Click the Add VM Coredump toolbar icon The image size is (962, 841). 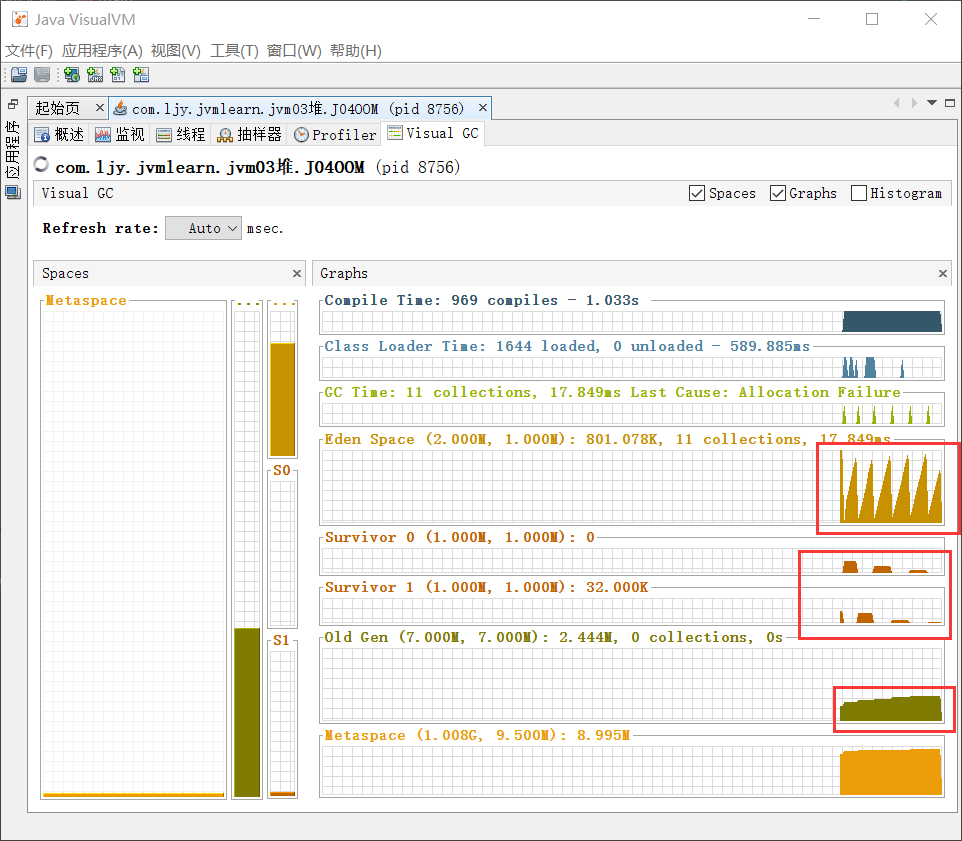[118, 75]
